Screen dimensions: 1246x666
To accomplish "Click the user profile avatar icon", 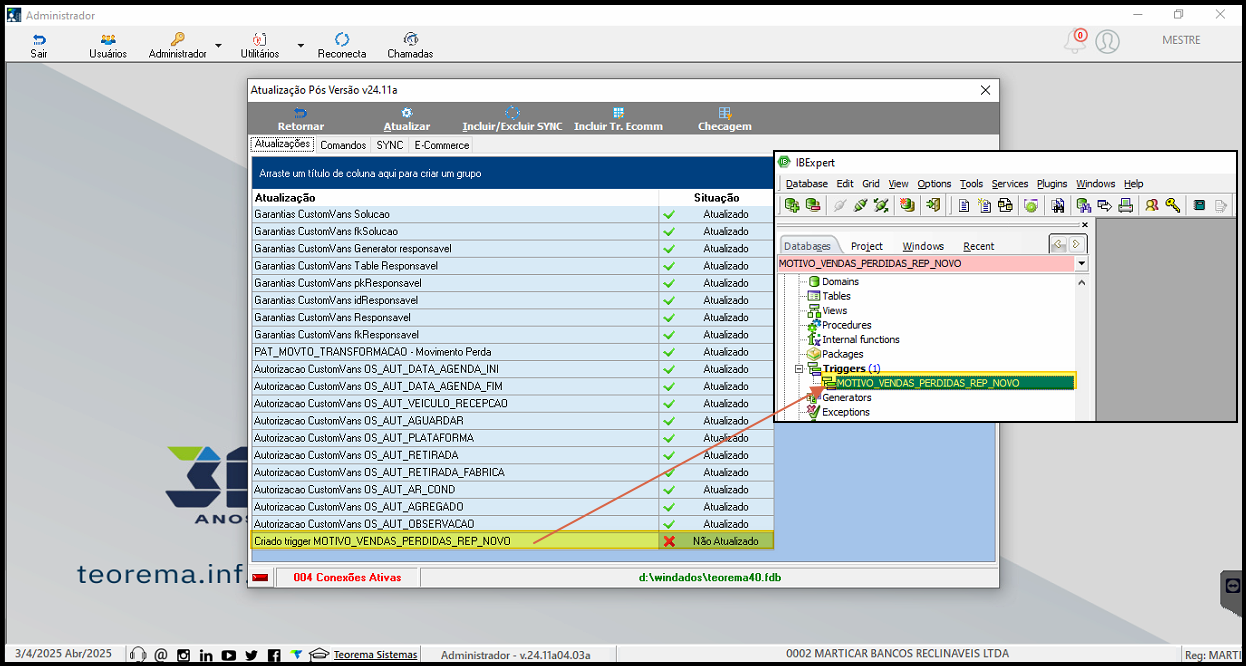I will (x=1107, y=41).
